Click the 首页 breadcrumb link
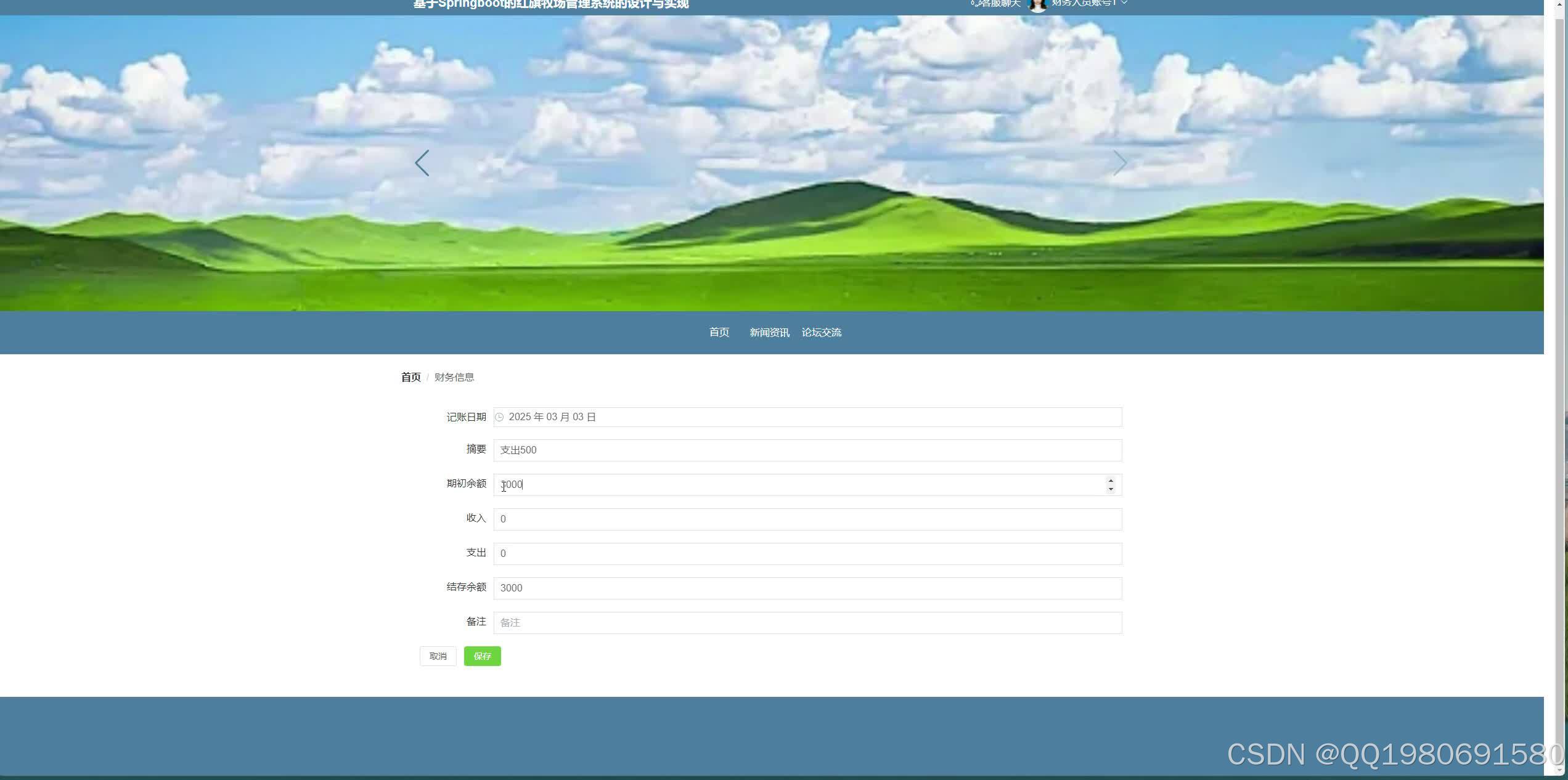The width and height of the screenshot is (1568, 780). point(410,376)
